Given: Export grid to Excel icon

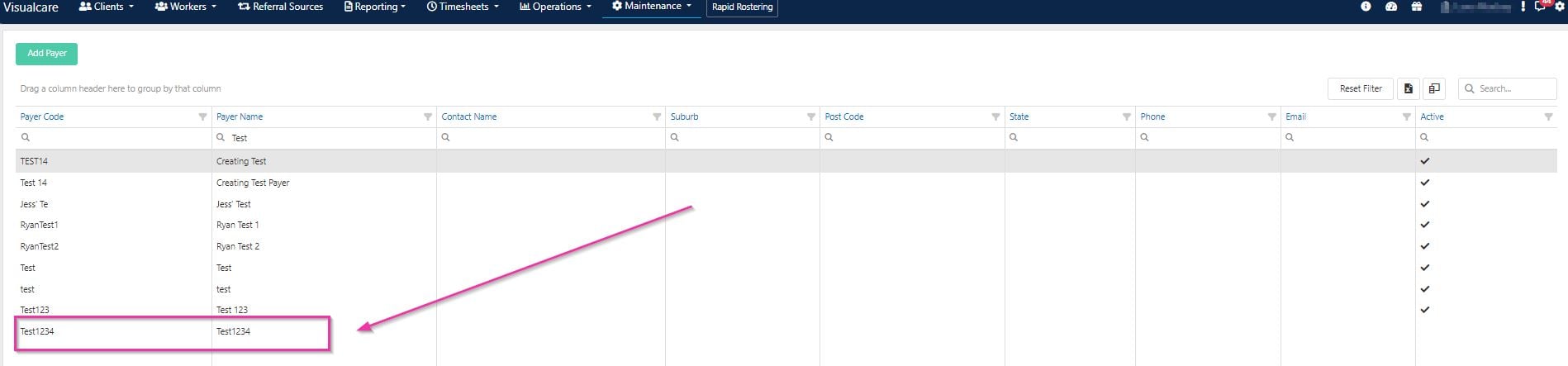Looking at the screenshot, I should tap(1409, 88).
